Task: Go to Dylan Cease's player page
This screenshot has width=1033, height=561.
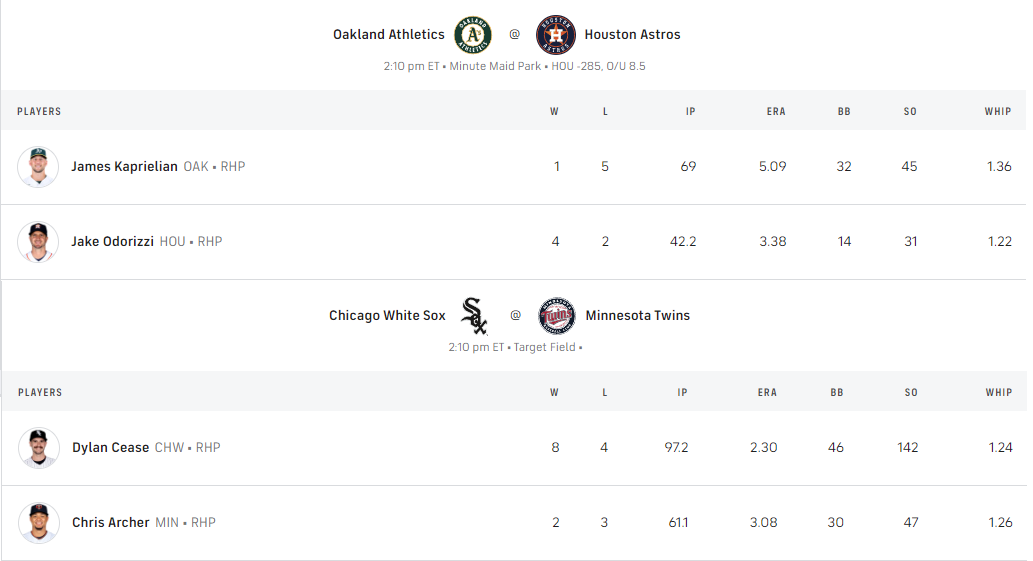Action: (110, 448)
